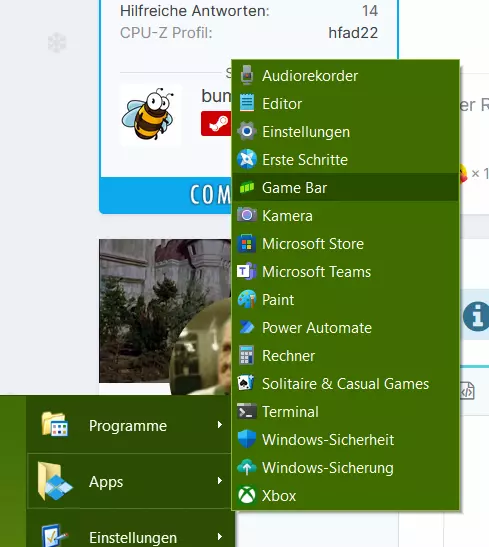Open the Audiorekorder microphone icon
The image size is (489, 547).
pos(247,75)
